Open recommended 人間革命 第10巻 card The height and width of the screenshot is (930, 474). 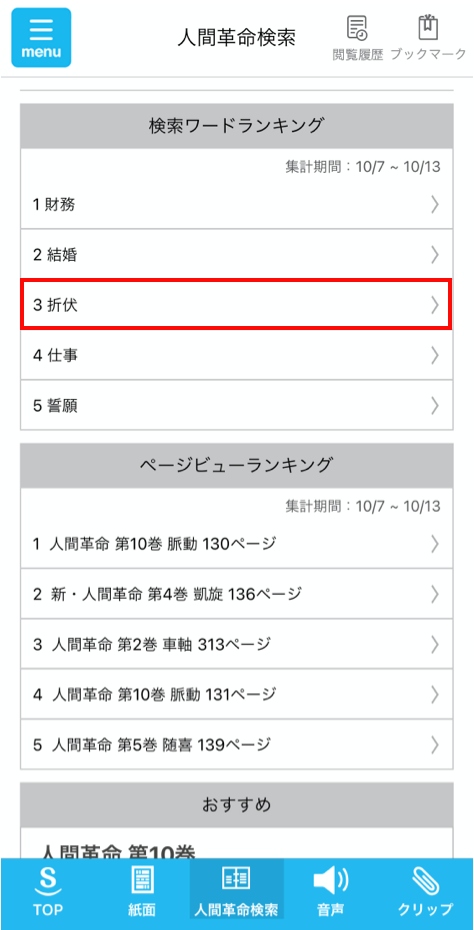237,843
